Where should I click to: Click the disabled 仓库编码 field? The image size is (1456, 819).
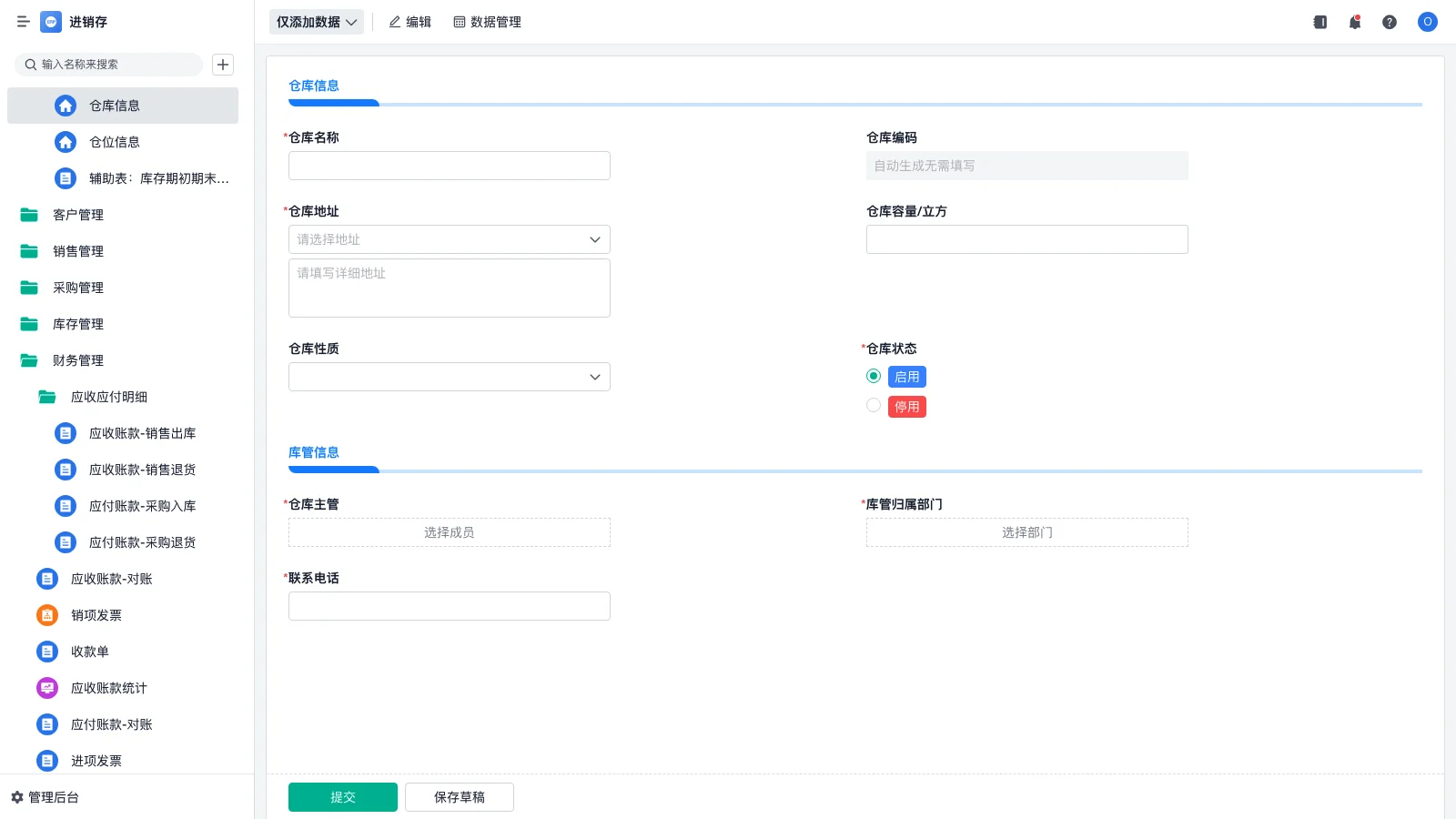click(x=1027, y=166)
